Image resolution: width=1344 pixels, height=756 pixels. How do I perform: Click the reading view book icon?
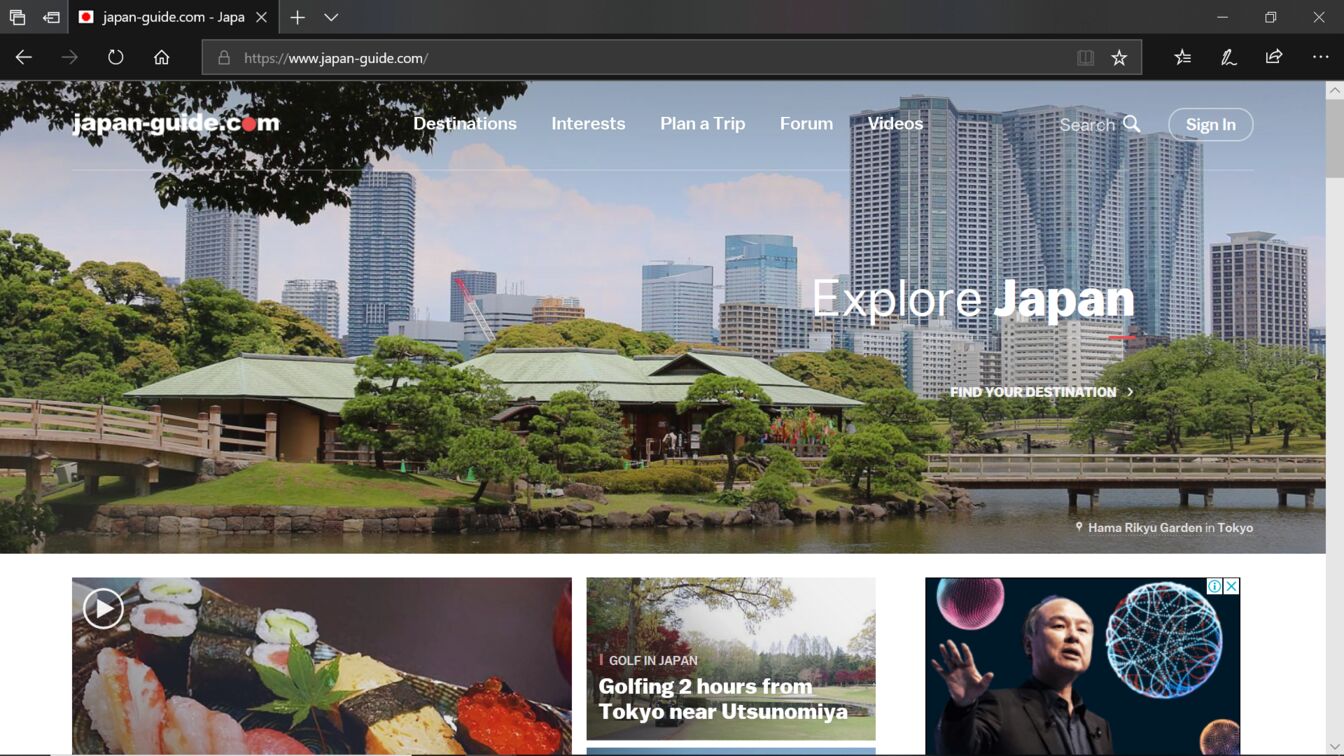[1085, 58]
